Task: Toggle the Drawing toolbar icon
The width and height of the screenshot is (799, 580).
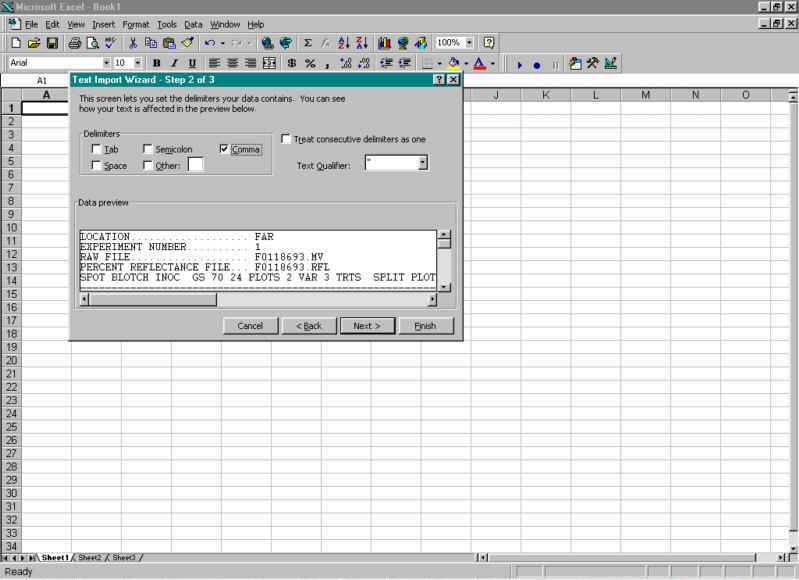Action: click(x=420, y=43)
